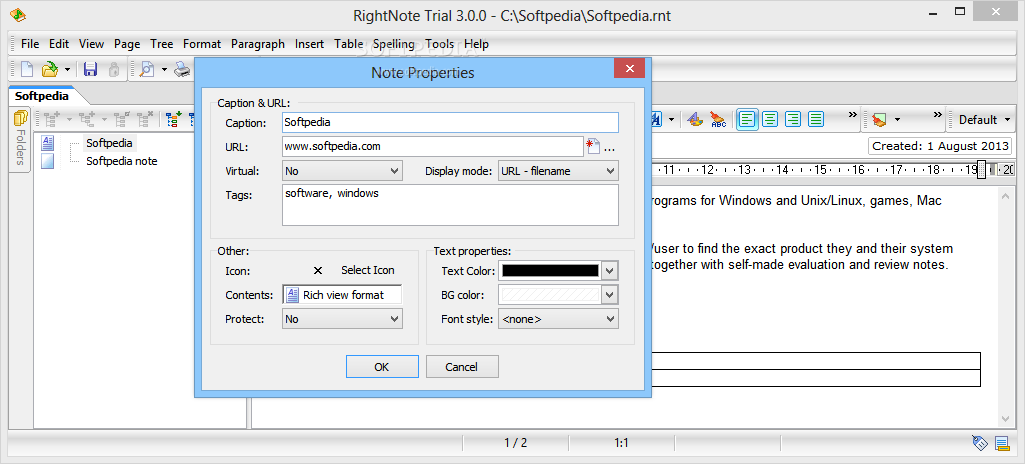Justify text in editor toolbar
1025x464 pixels.
tap(815, 119)
